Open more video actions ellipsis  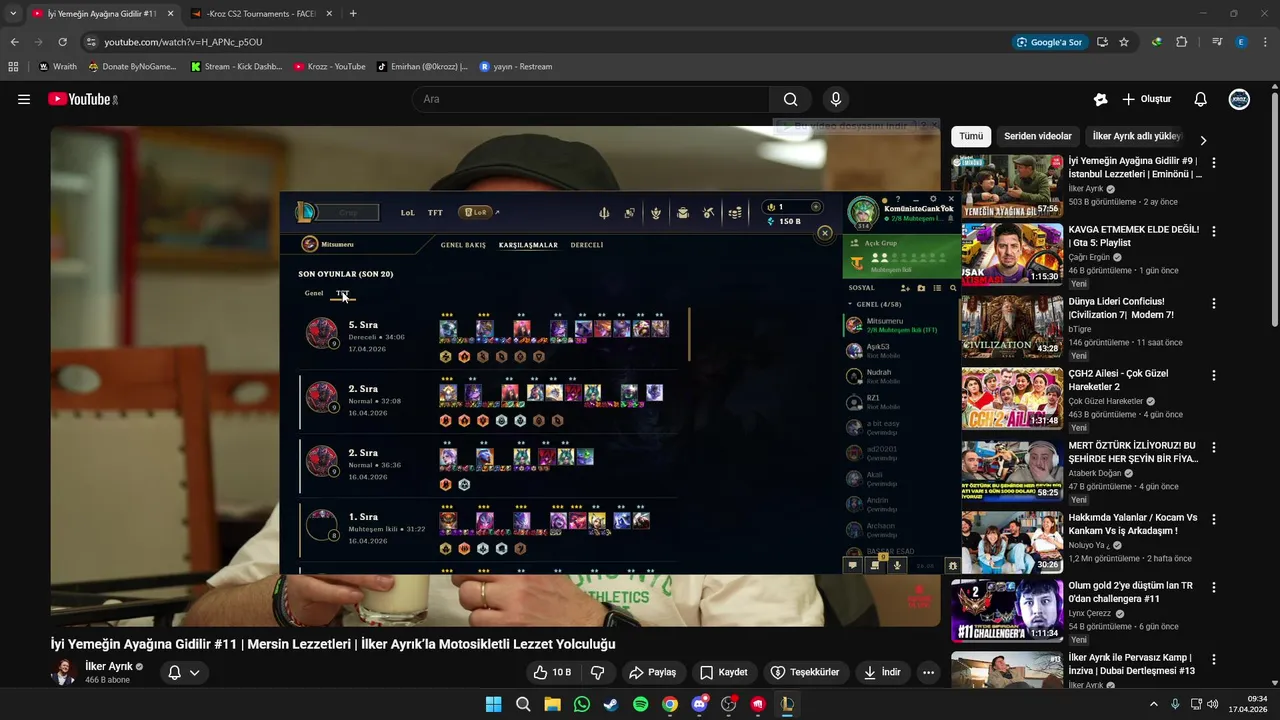(x=929, y=672)
